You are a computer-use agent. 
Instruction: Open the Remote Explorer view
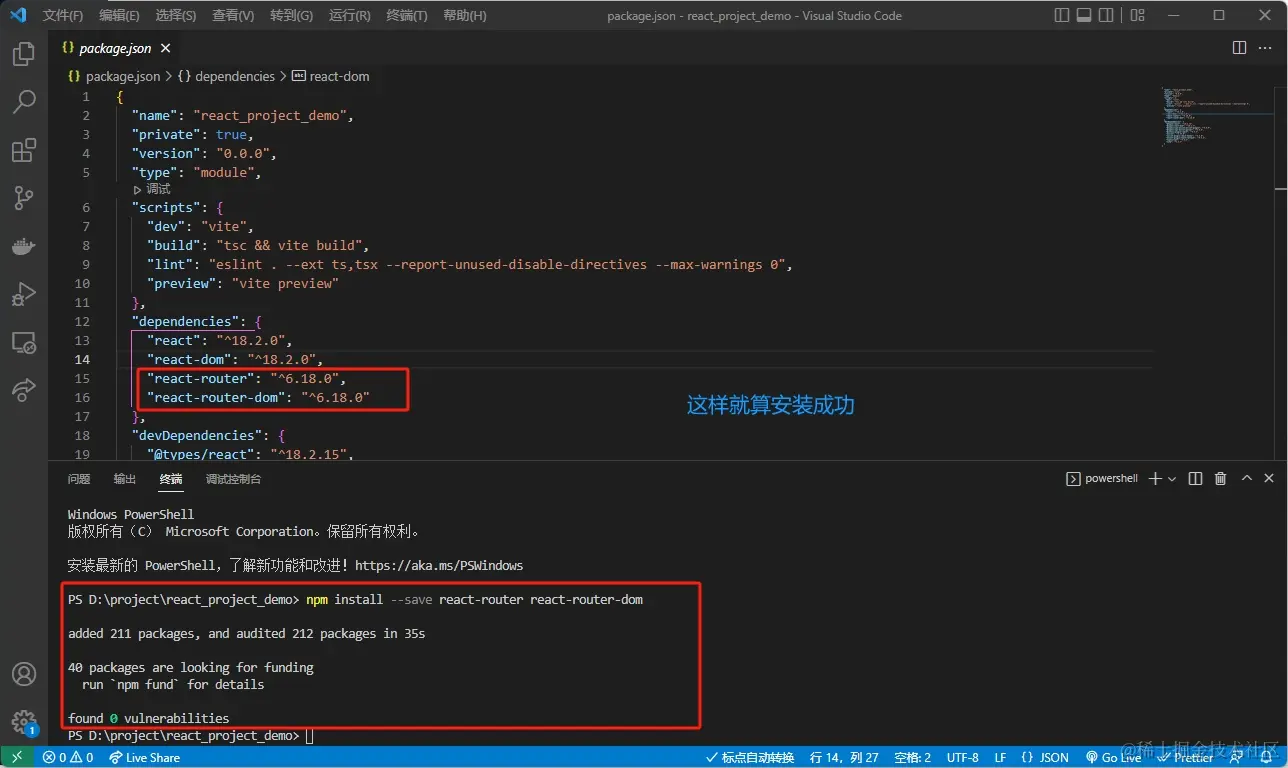tap(24, 342)
